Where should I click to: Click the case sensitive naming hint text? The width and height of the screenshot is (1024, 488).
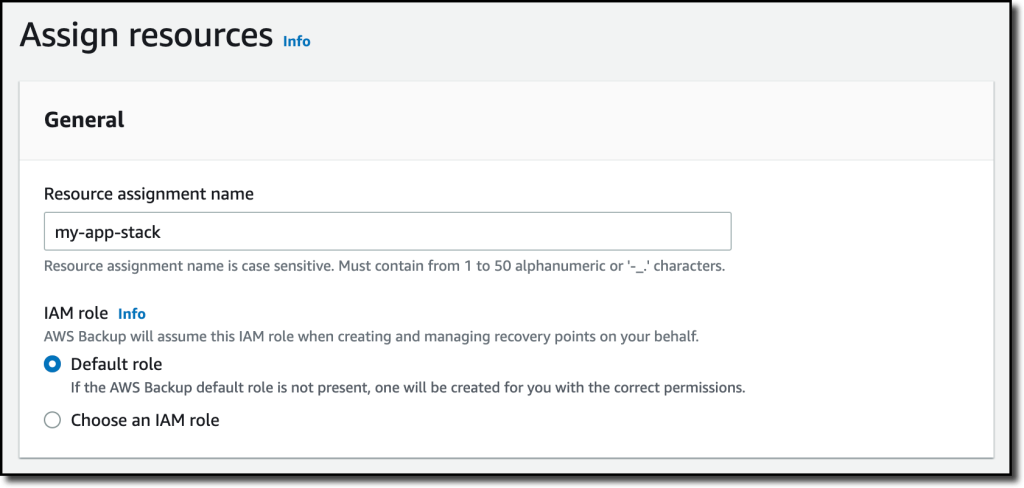tap(384, 267)
